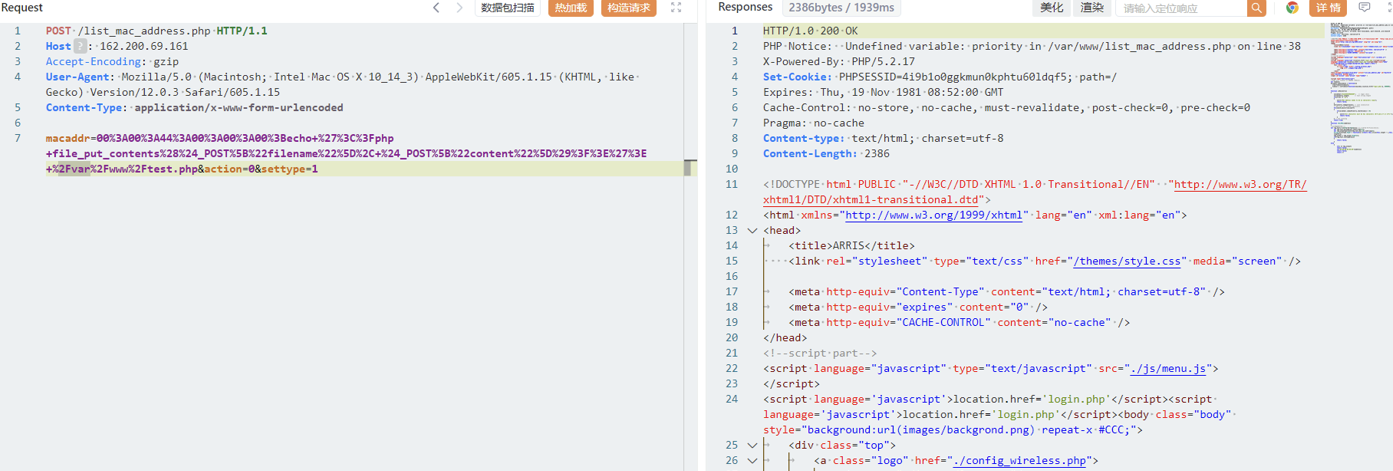Screen dimensions: 1393x471
Task: Click the Set-Cookie PHPSESSID header line
Action: [940, 77]
